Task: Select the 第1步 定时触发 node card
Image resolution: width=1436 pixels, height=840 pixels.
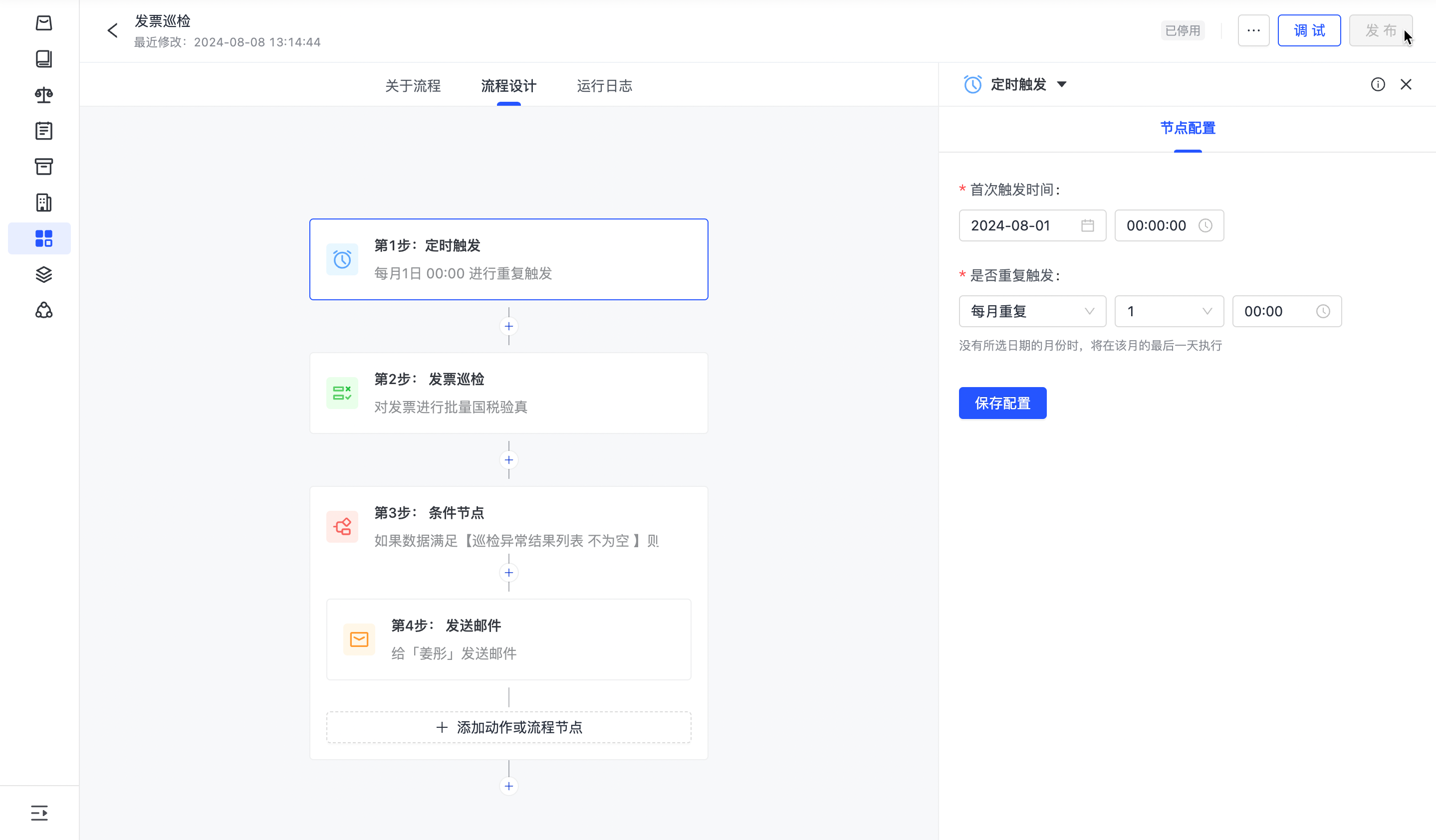Action: (508, 259)
